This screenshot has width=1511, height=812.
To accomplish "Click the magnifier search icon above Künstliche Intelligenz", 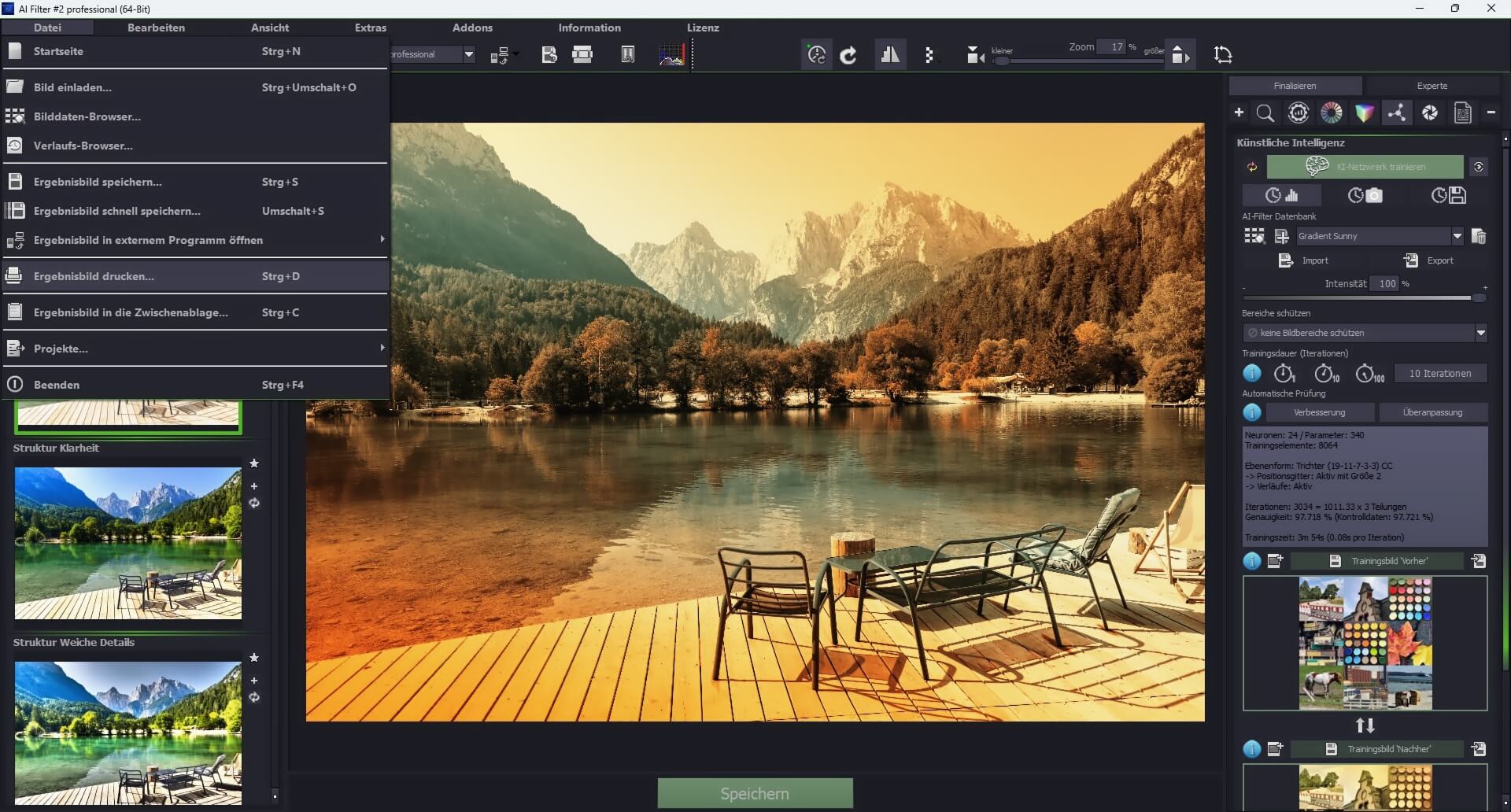I will click(x=1265, y=113).
